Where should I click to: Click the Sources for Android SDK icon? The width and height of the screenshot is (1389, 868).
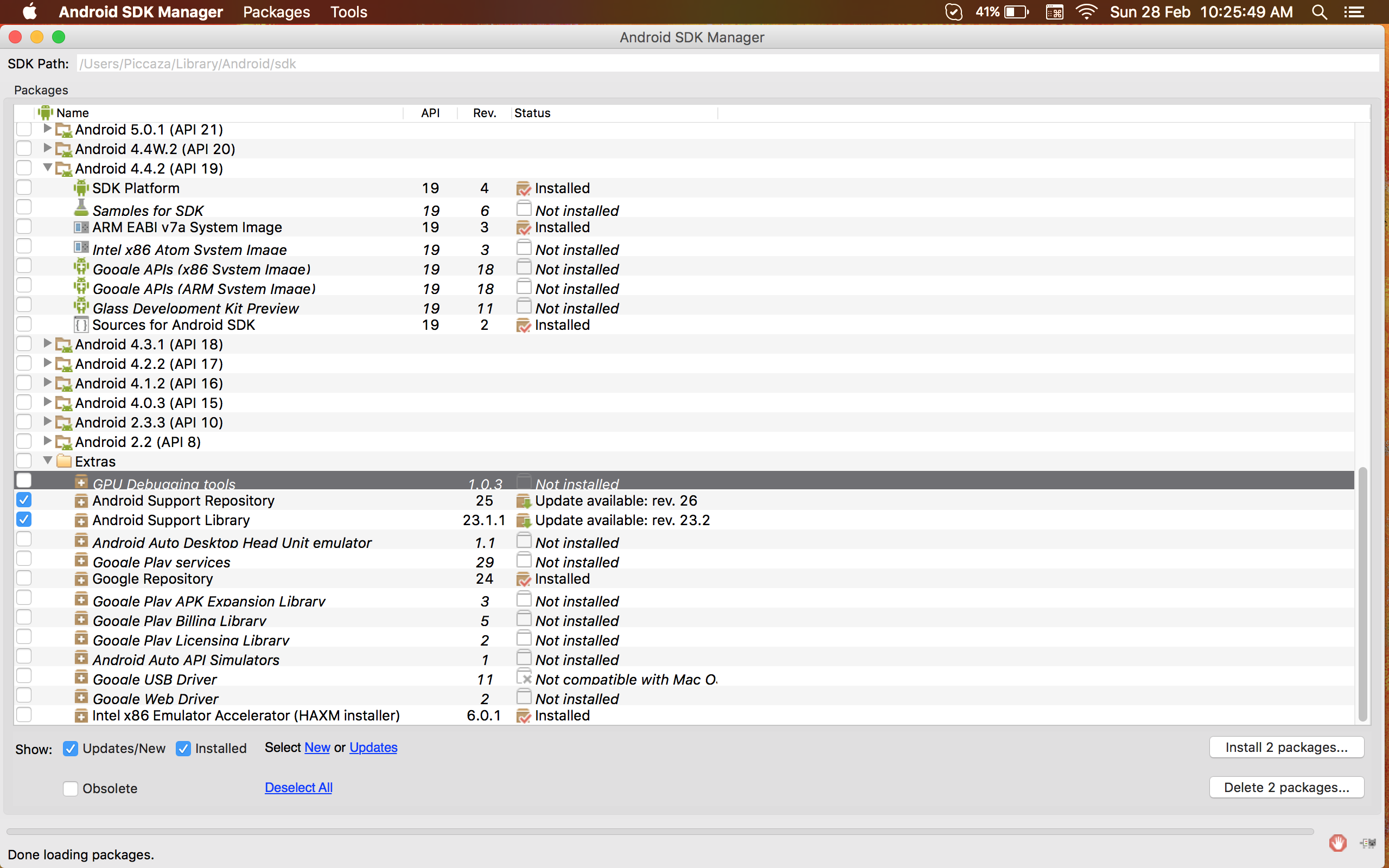pos(81,325)
